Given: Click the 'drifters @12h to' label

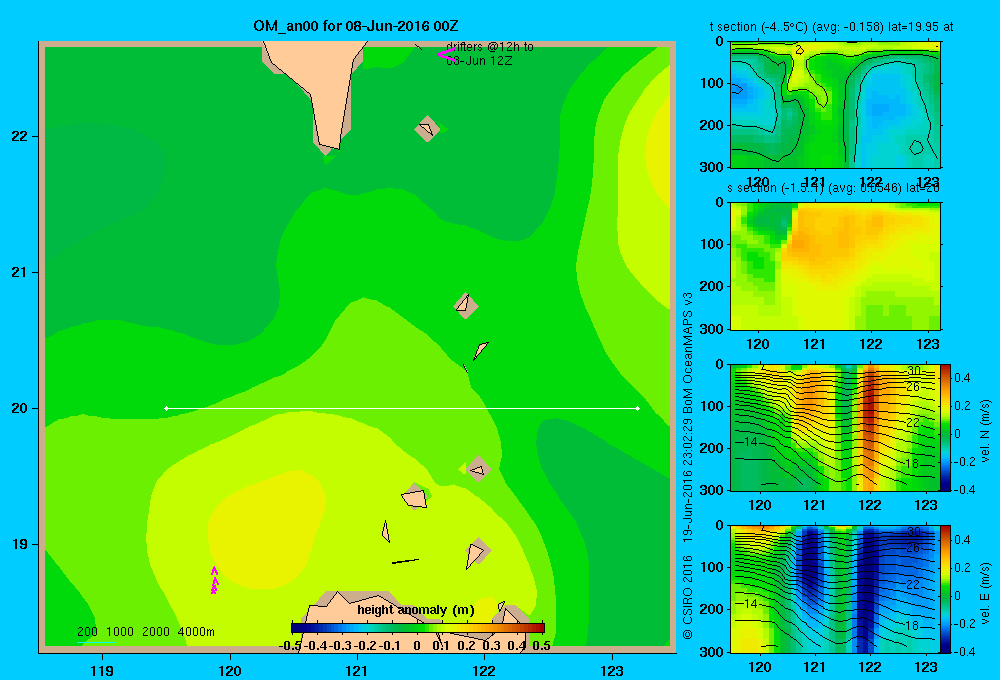Looking at the screenshot, I should click(x=490, y=47).
